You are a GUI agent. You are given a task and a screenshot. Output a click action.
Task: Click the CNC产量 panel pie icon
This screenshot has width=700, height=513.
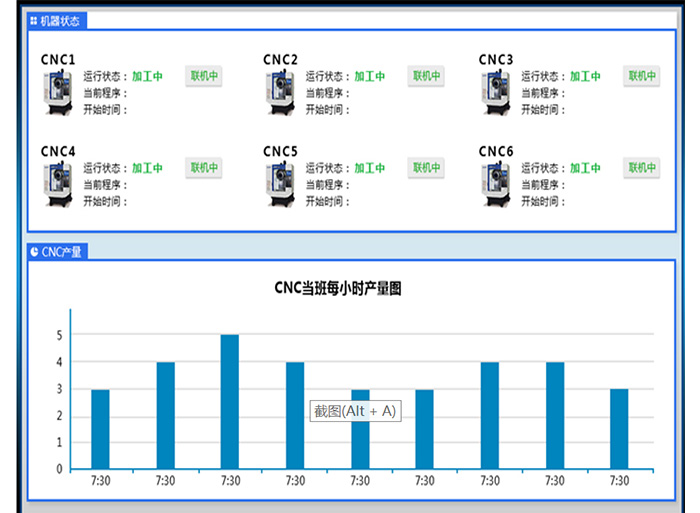click(34, 252)
